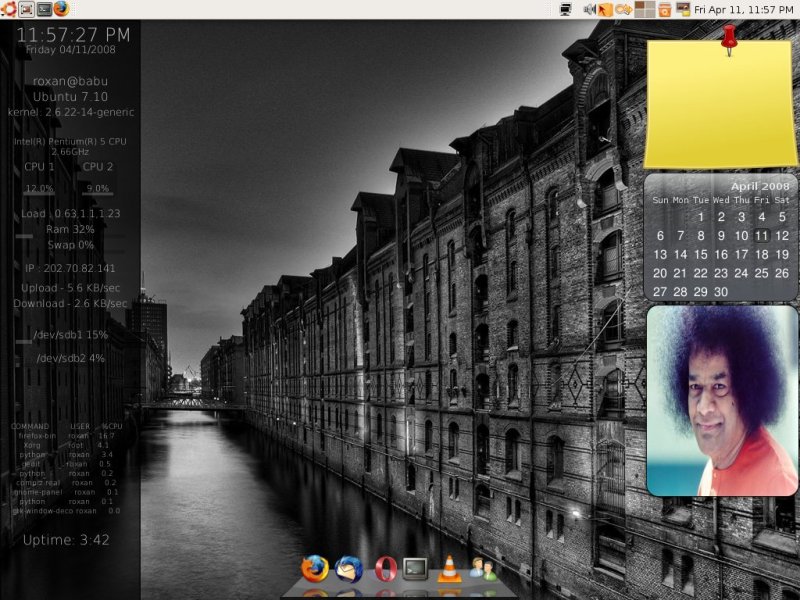Click the Sun weekday header in calendar

pyautogui.click(x=660, y=200)
